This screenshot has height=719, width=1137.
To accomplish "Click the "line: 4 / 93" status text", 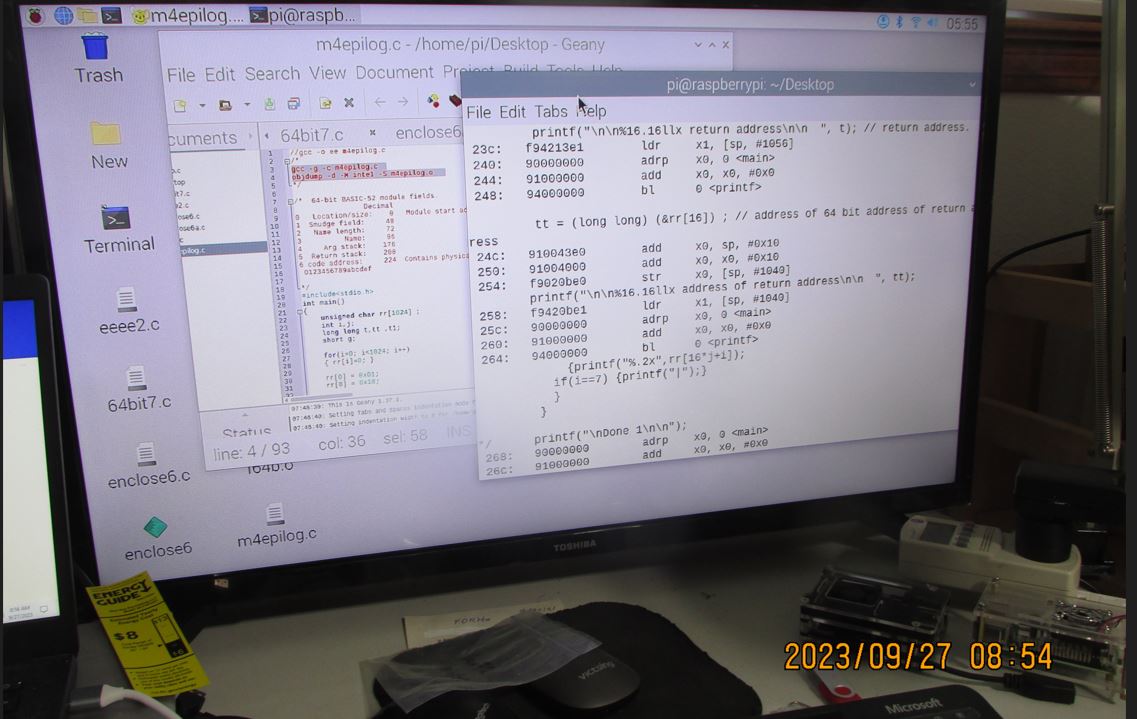I will (252, 452).
